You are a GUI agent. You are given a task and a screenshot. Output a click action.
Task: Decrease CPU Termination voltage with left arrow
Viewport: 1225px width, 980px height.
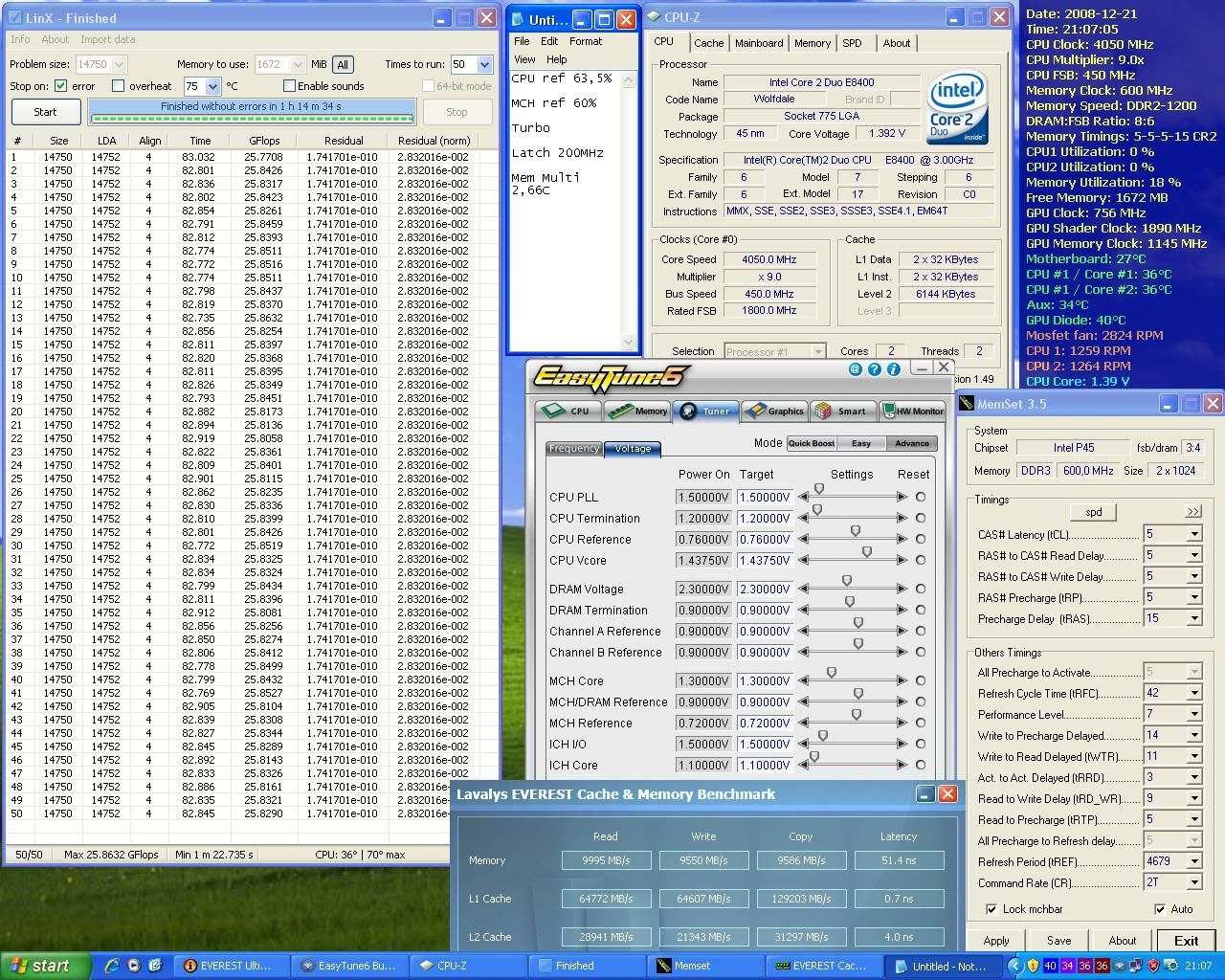point(803,519)
